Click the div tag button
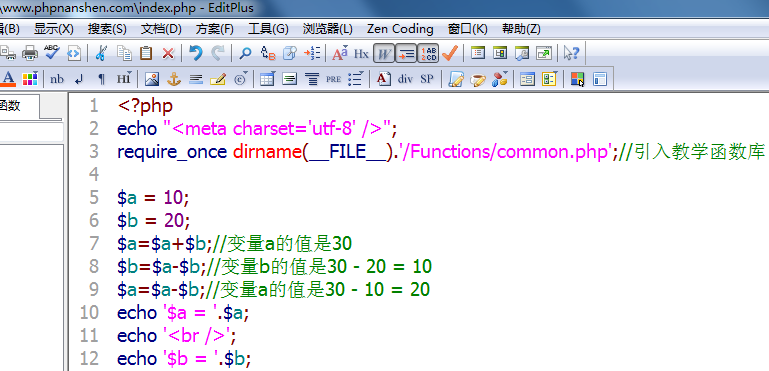This screenshot has height=371, width=769. click(405, 79)
